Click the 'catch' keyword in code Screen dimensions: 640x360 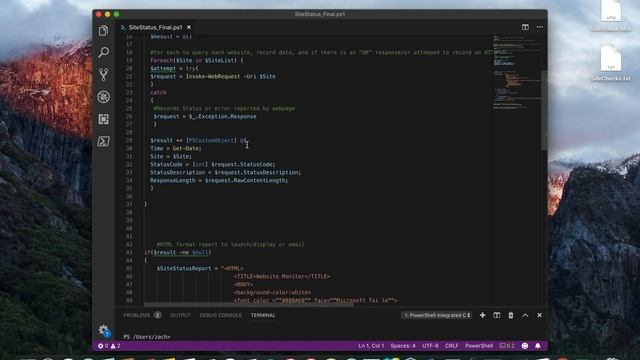pos(158,92)
